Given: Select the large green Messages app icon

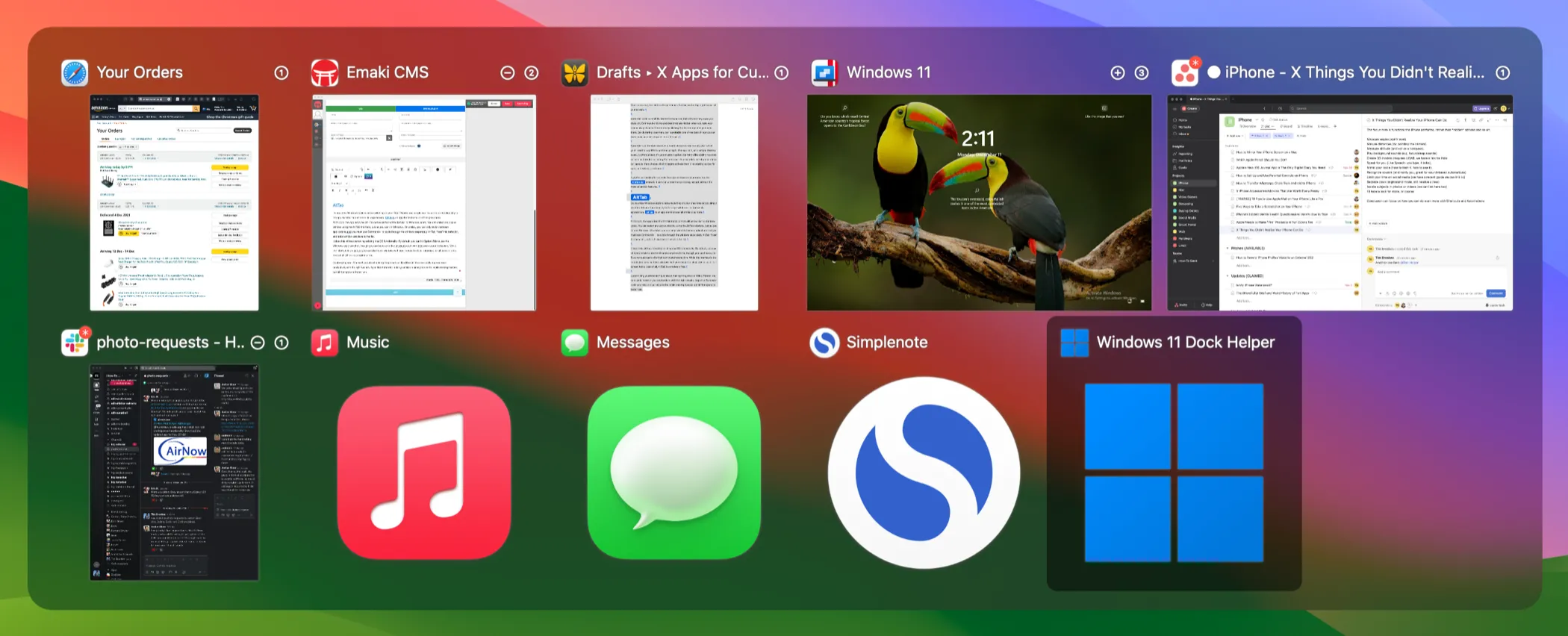Looking at the screenshot, I should click(x=674, y=473).
